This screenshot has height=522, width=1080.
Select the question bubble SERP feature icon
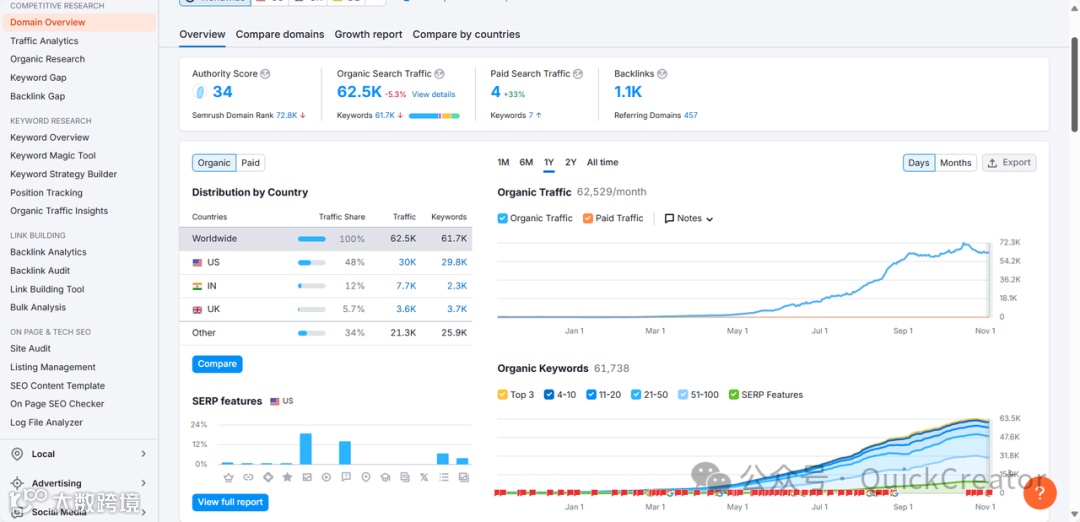point(346,477)
